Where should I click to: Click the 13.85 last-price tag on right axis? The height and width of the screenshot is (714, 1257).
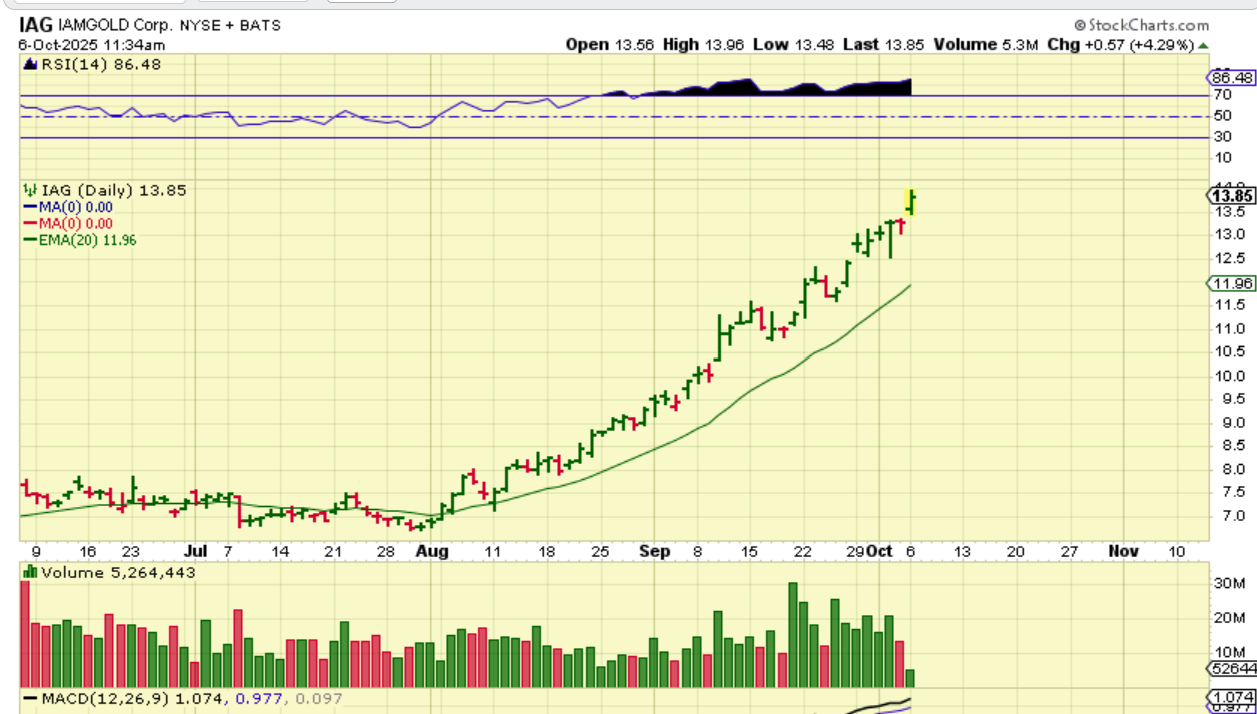[x=1231, y=195]
